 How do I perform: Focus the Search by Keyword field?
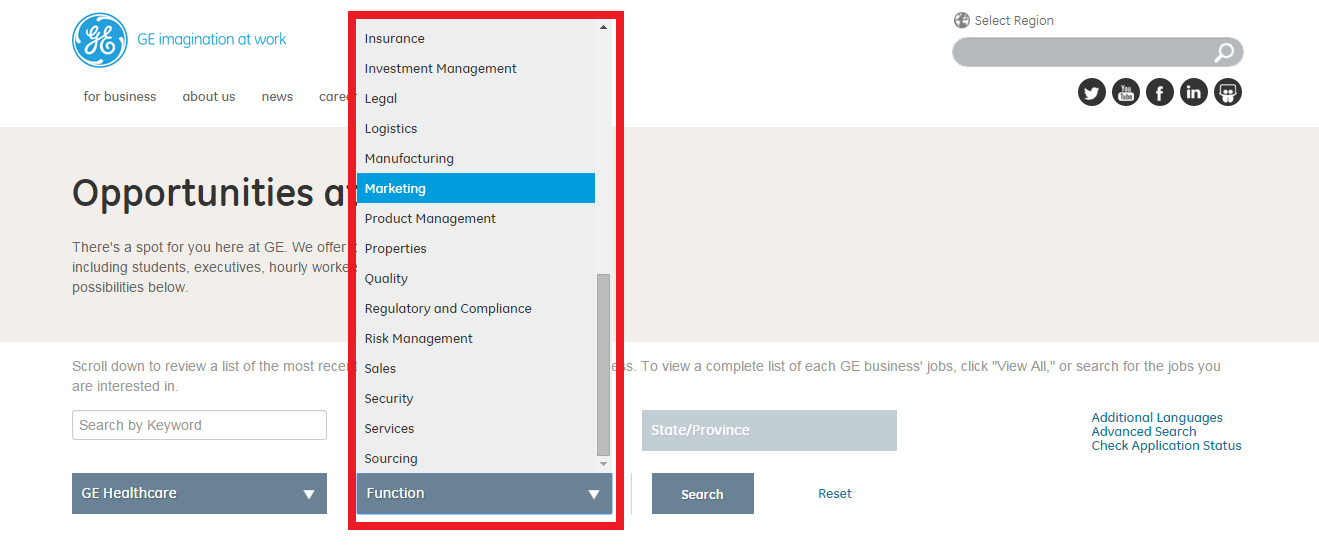pos(199,425)
